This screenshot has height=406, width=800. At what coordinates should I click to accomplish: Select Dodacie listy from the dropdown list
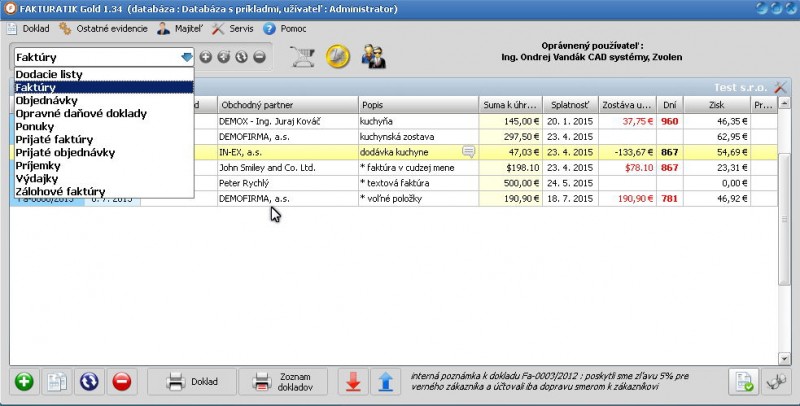[104, 74]
